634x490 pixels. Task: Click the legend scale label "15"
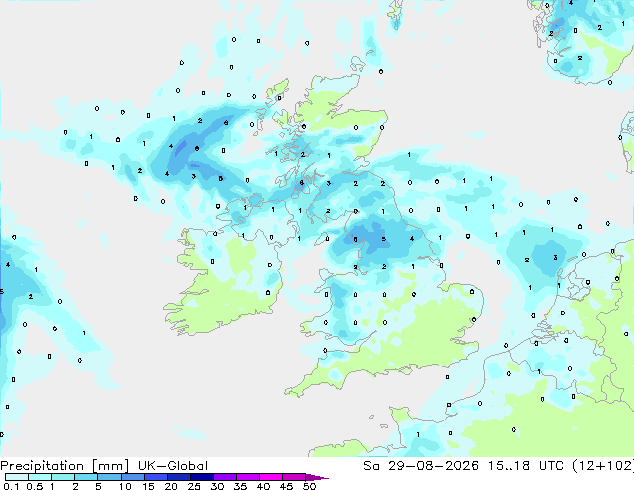(148, 486)
